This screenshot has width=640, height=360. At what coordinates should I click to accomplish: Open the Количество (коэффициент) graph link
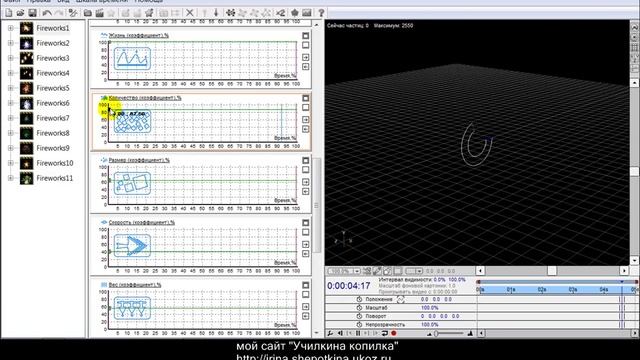(x=145, y=98)
